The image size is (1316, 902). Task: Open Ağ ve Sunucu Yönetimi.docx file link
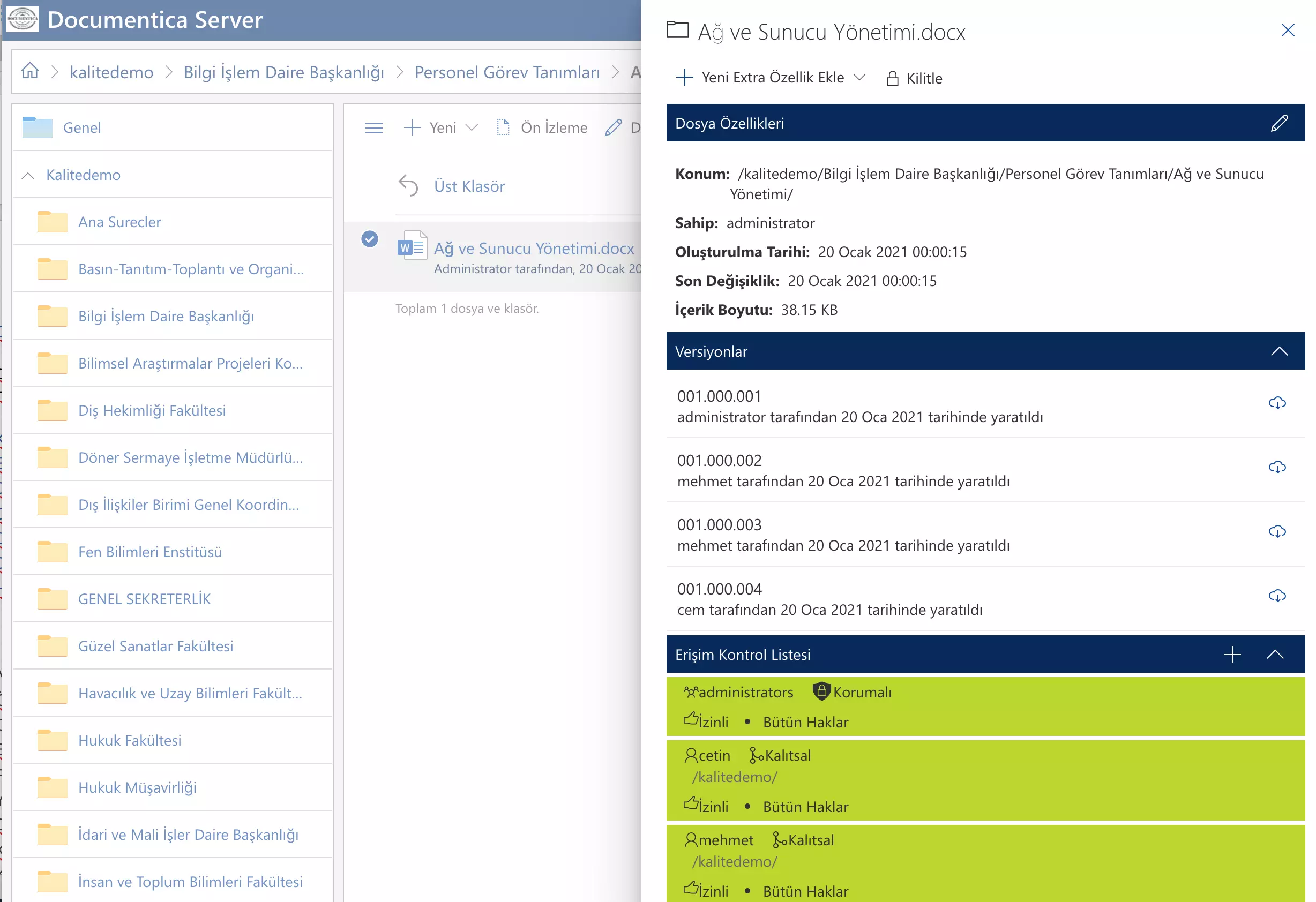(x=534, y=248)
